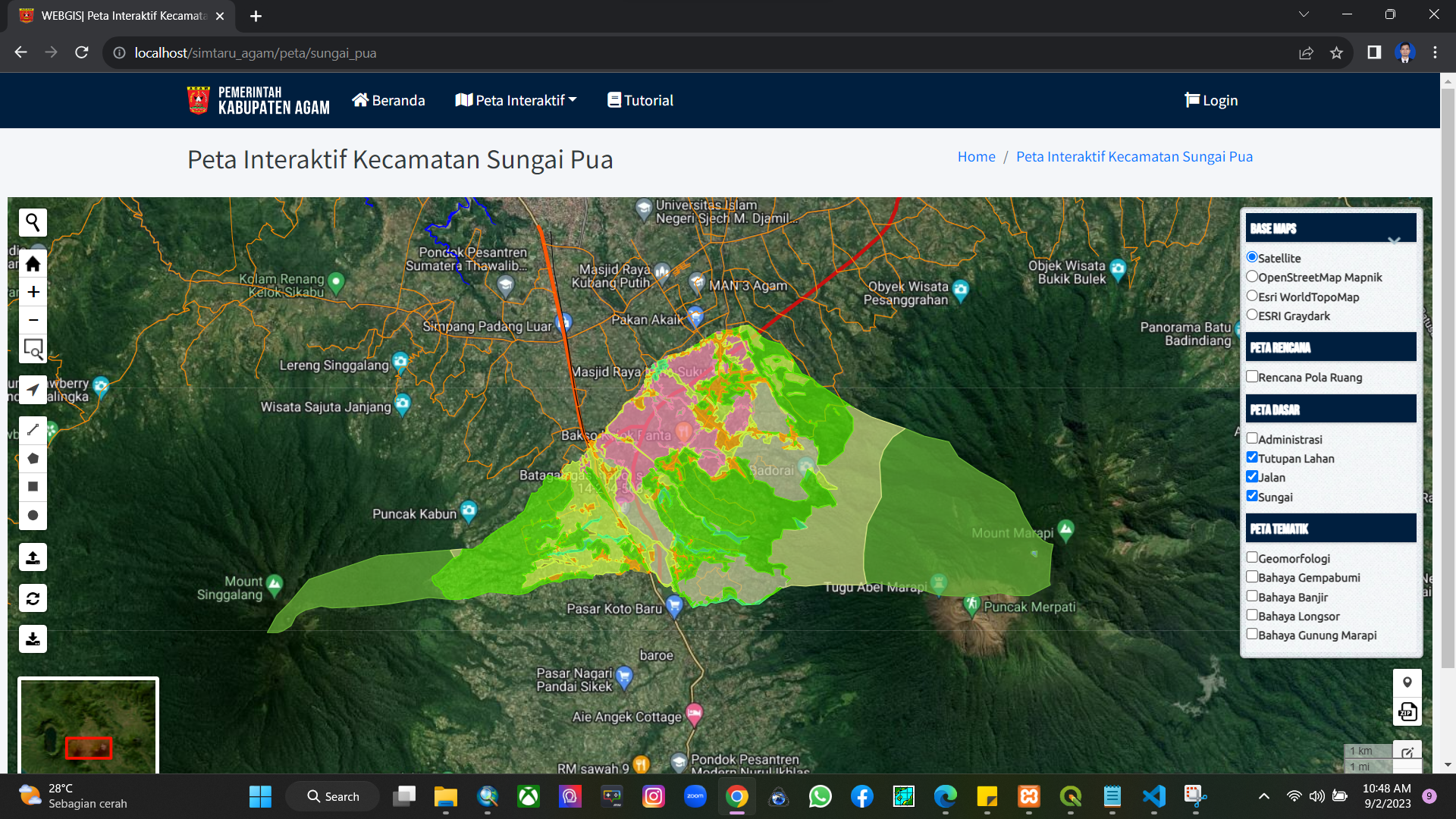The image size is (1456, 819).
Task: Open QGIS from the taskbar
Action: [x=1071, y=796]
